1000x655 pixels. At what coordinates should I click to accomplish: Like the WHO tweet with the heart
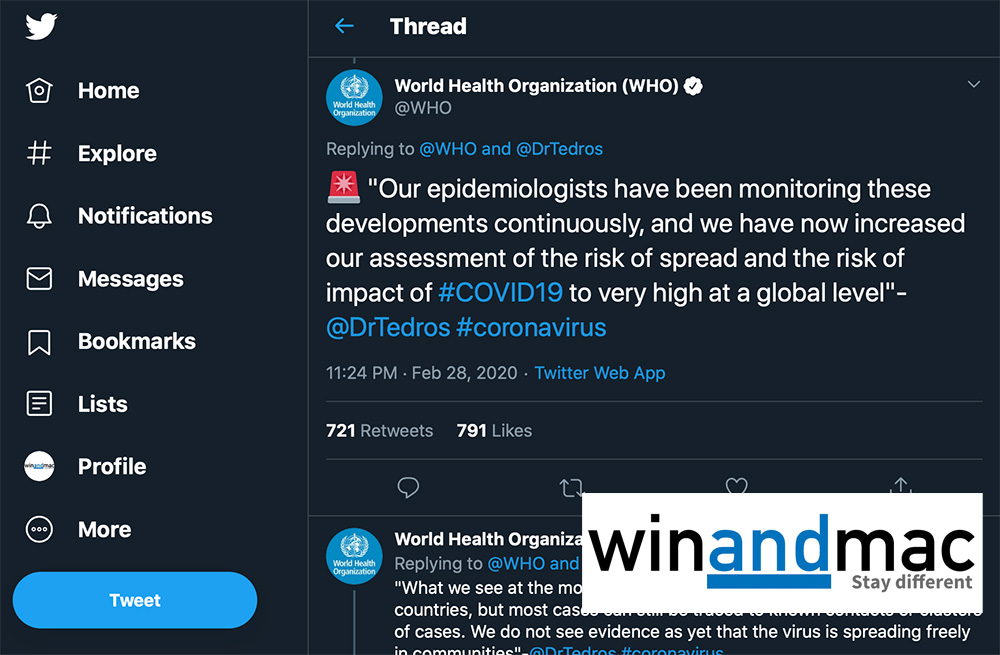(x=736, y=487)
